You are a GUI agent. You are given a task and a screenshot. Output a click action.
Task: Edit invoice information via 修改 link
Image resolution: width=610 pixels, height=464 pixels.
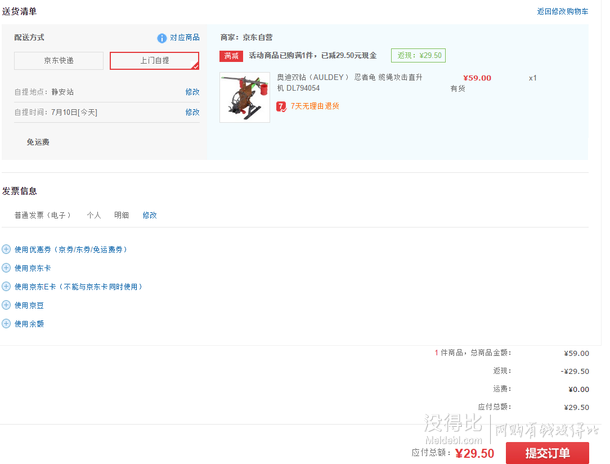point(149,215)
